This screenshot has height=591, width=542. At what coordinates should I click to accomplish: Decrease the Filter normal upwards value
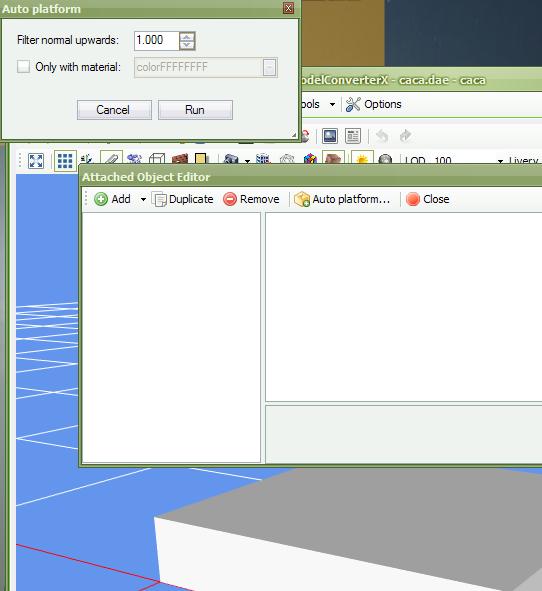(187, 45)
